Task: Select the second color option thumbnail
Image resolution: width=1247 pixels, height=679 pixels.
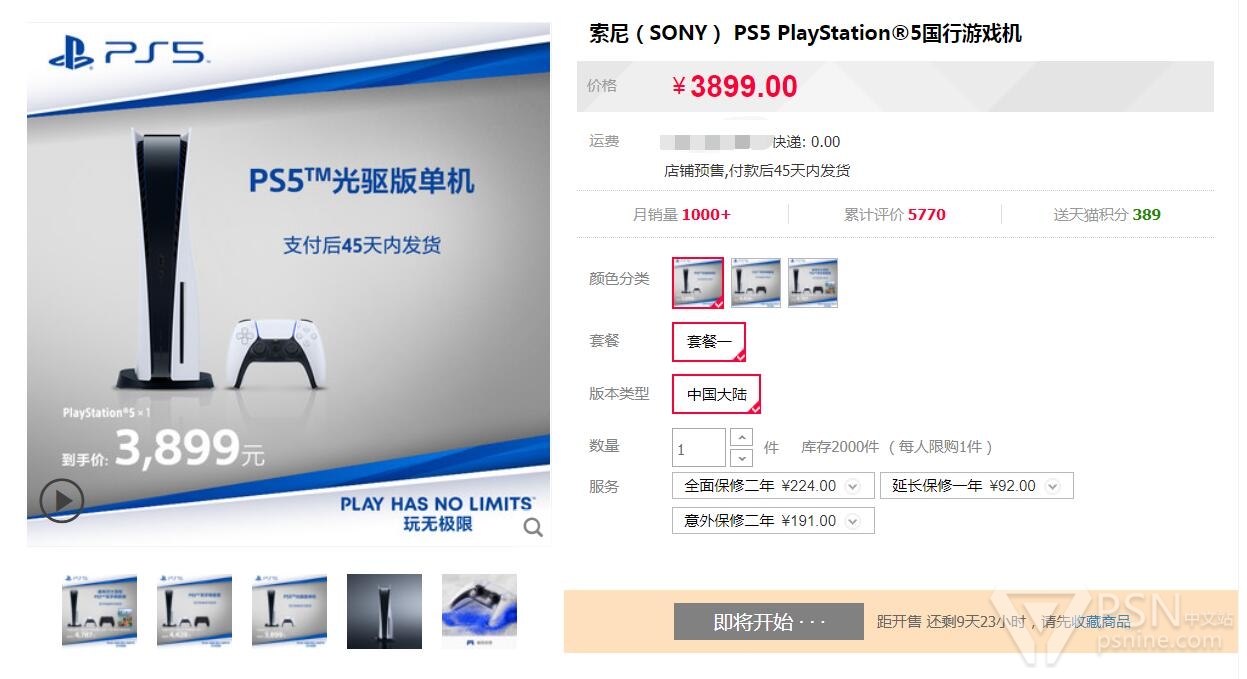Action: pos(755,283)
